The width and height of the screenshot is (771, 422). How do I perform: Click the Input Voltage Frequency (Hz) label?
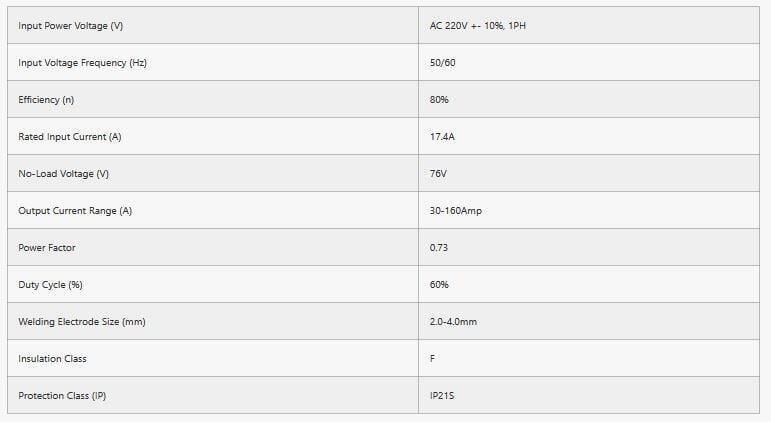click(82, 62)
